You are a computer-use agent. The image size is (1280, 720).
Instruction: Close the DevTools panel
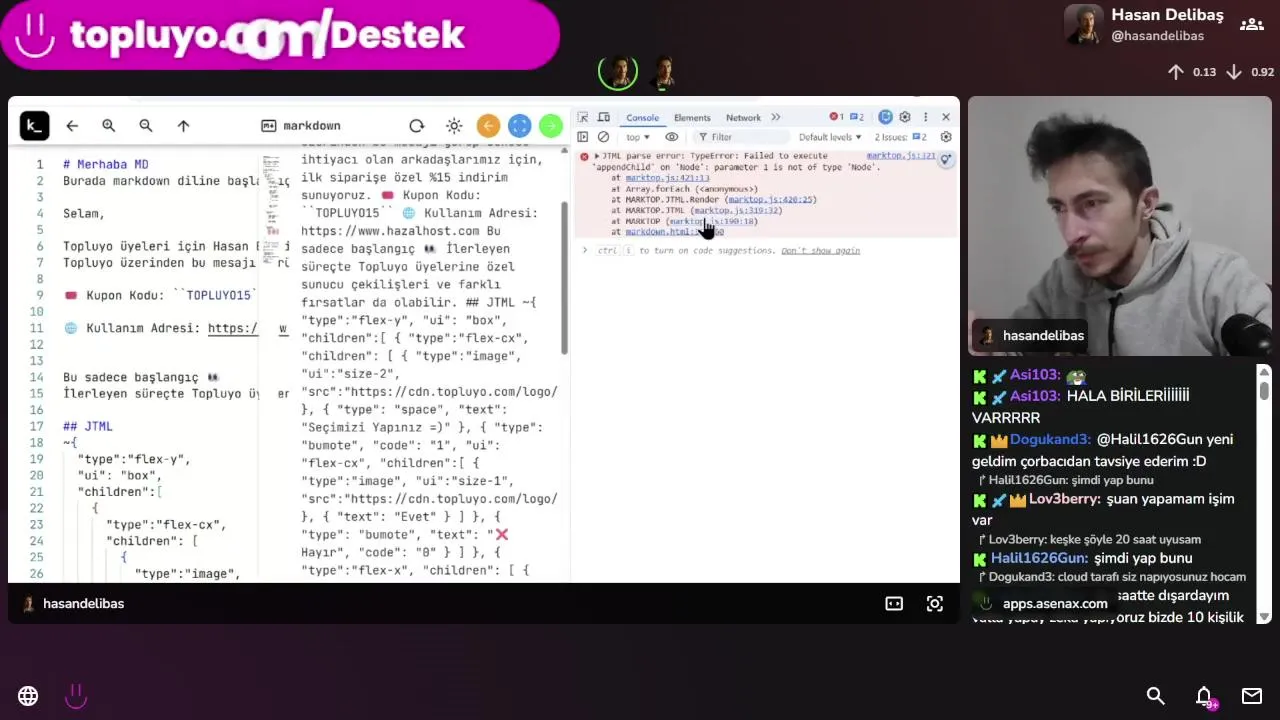[945, 117]
